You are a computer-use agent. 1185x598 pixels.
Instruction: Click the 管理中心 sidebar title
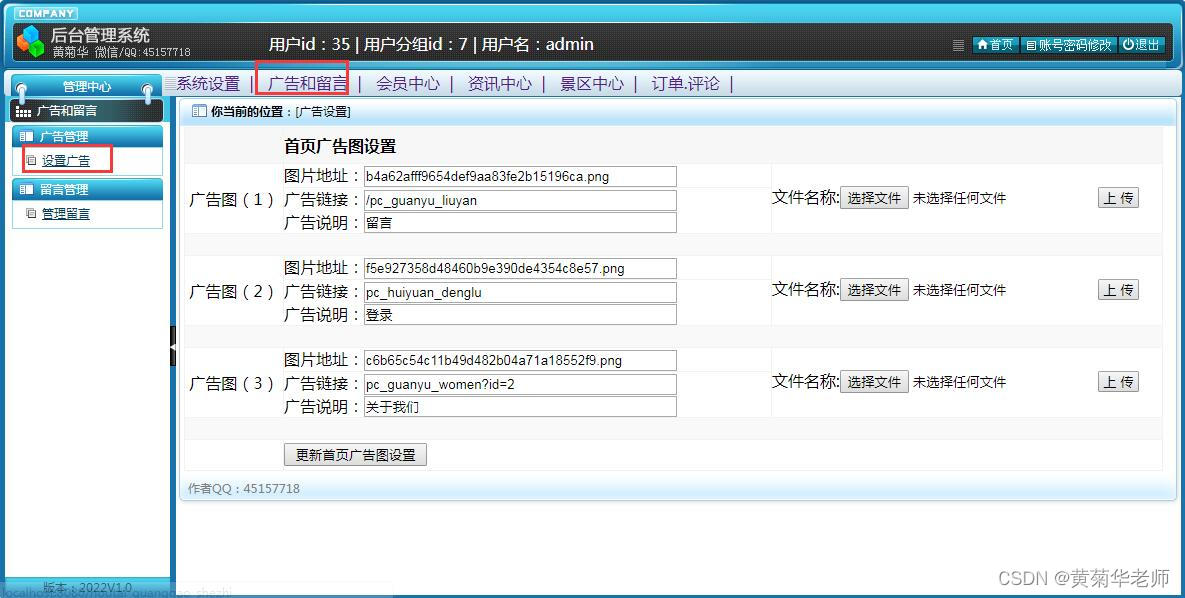coord(86,87)
